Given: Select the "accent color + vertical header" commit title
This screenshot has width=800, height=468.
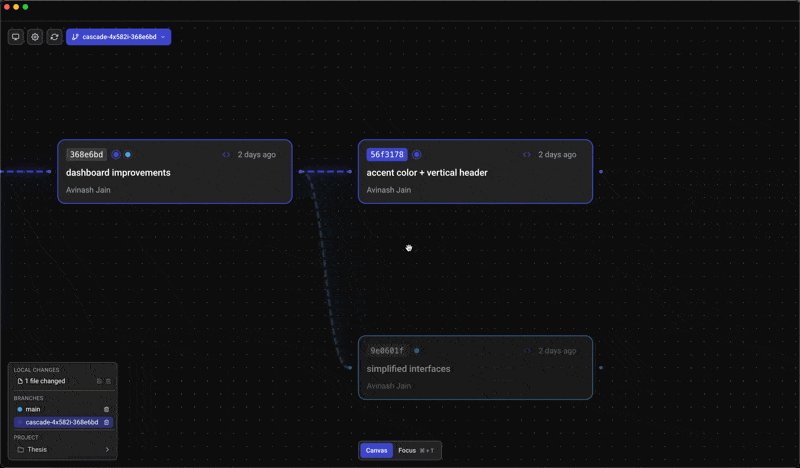Looking at the screenshot, I should (x=427, y=173).
